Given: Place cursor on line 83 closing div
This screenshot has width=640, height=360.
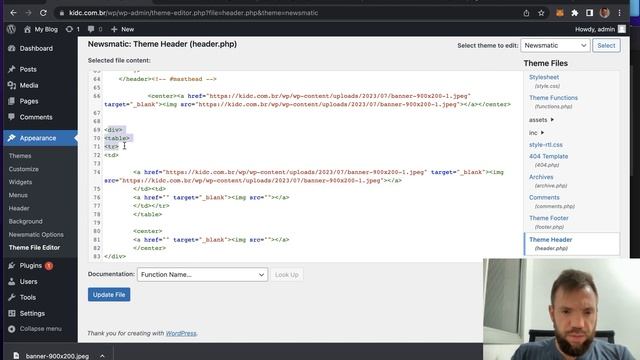Looking at the screenshot, I should pyautogui.click(x=115, y=256).
